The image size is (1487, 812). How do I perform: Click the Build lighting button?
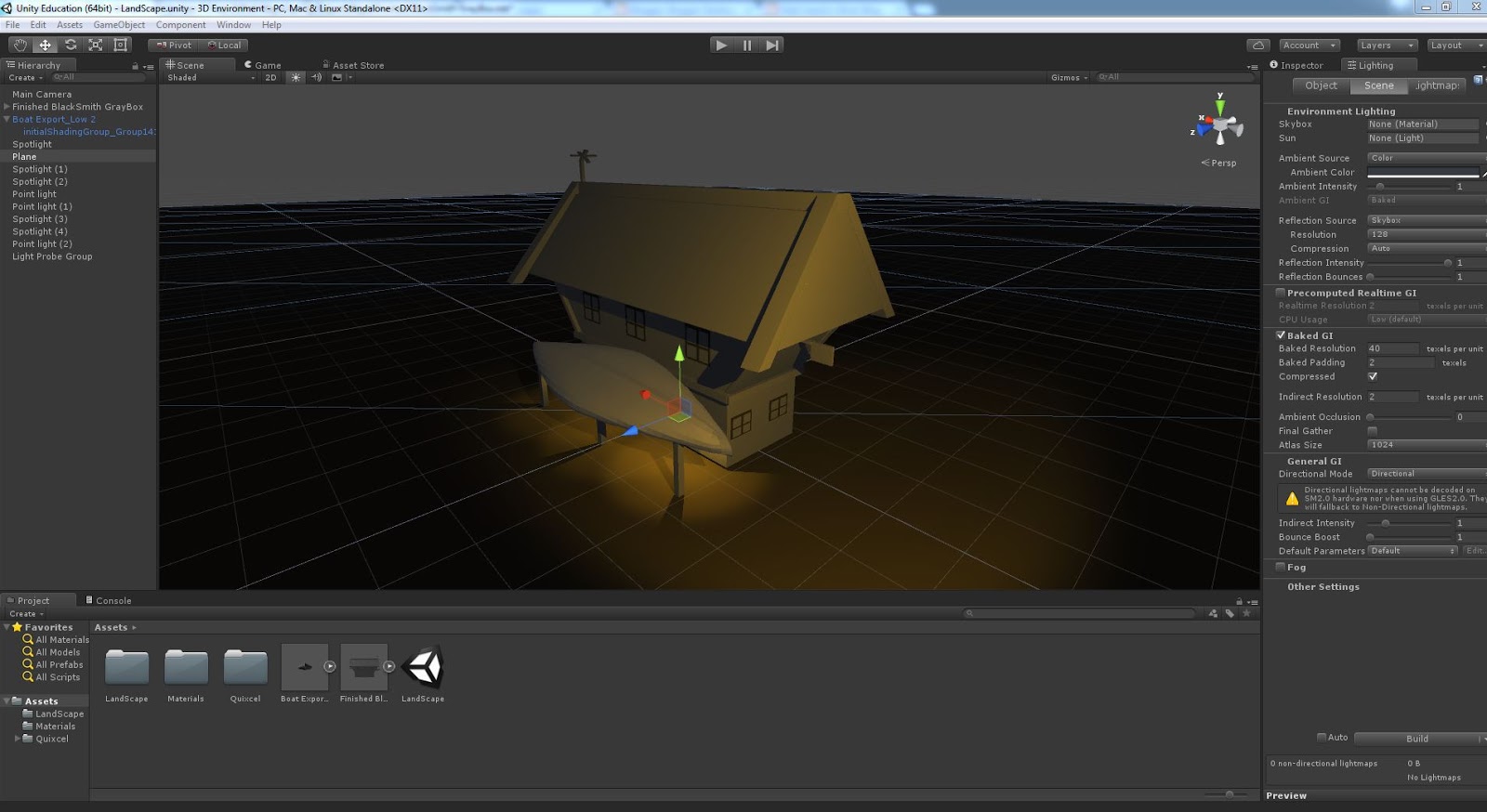click(1417, 739)
